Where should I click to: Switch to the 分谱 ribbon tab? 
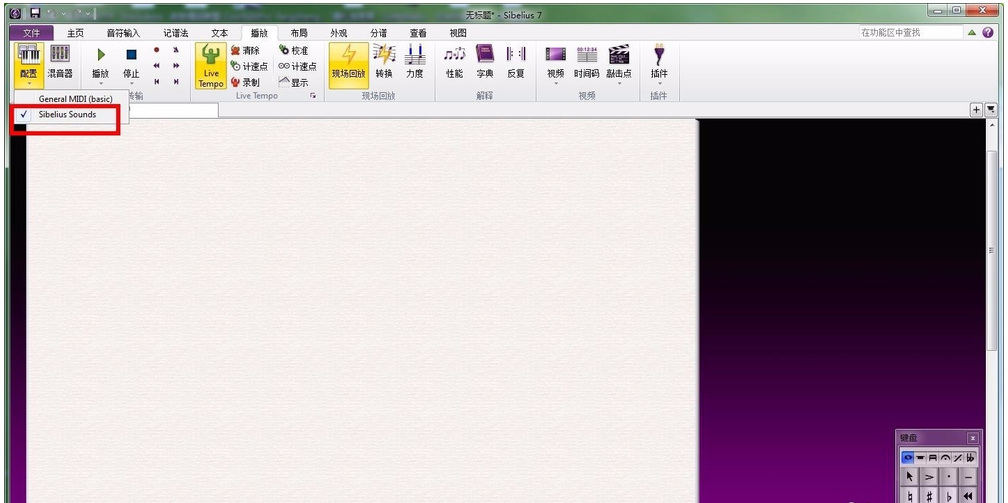(x=379, y=33)
